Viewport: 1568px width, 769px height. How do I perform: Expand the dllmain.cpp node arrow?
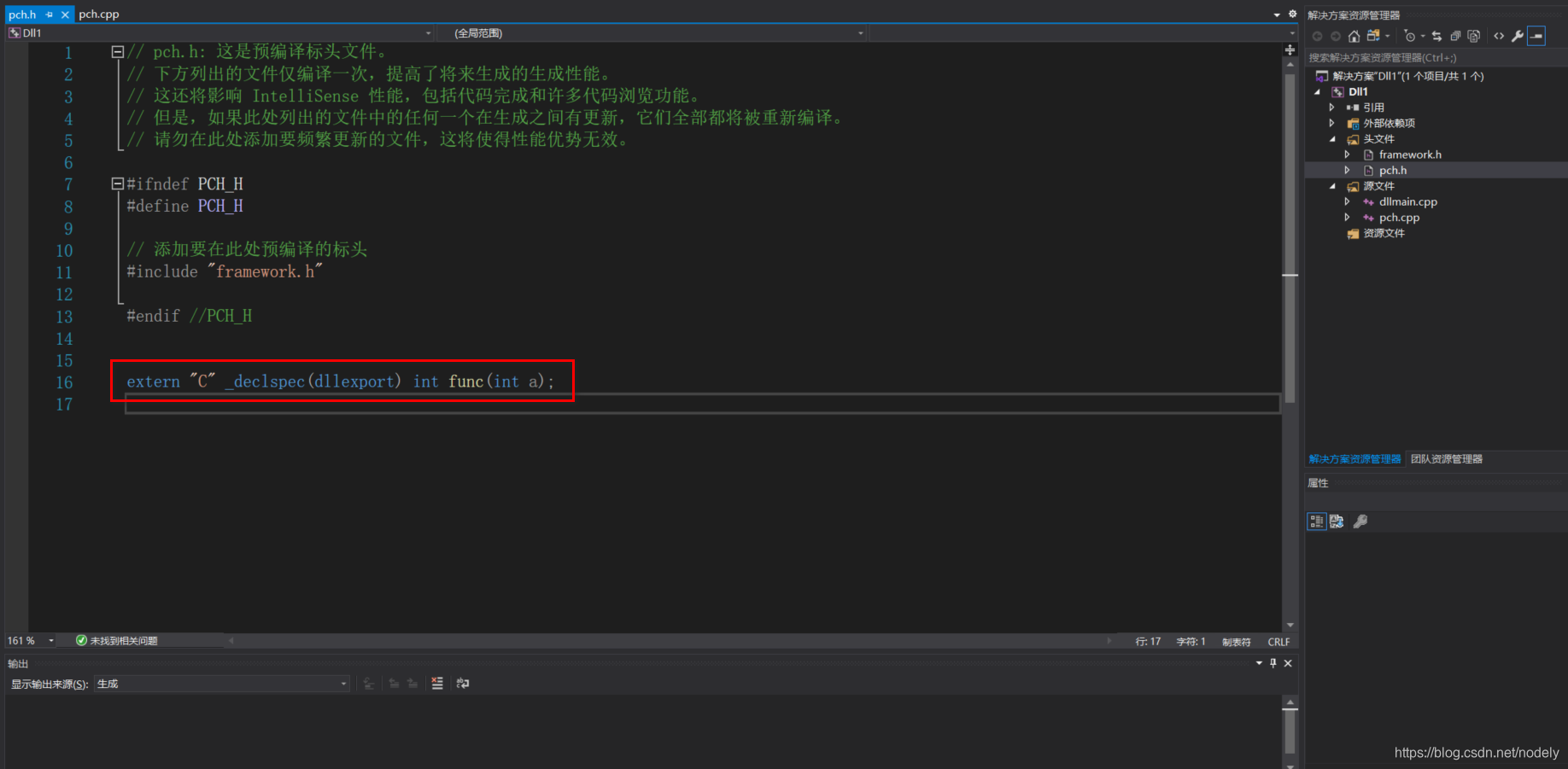(x=1348, y=201)
